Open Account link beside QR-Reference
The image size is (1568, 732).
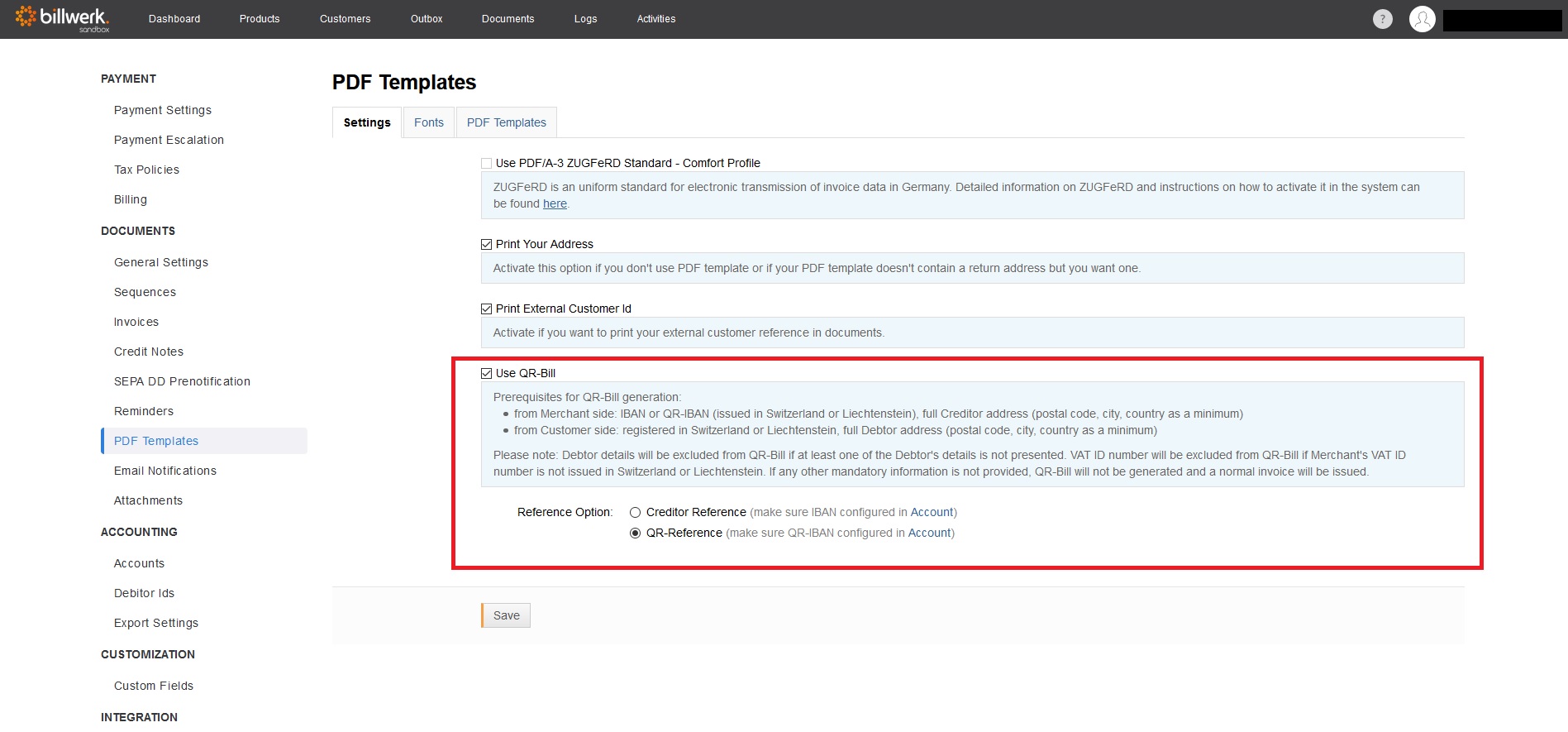tap(929, 533)
